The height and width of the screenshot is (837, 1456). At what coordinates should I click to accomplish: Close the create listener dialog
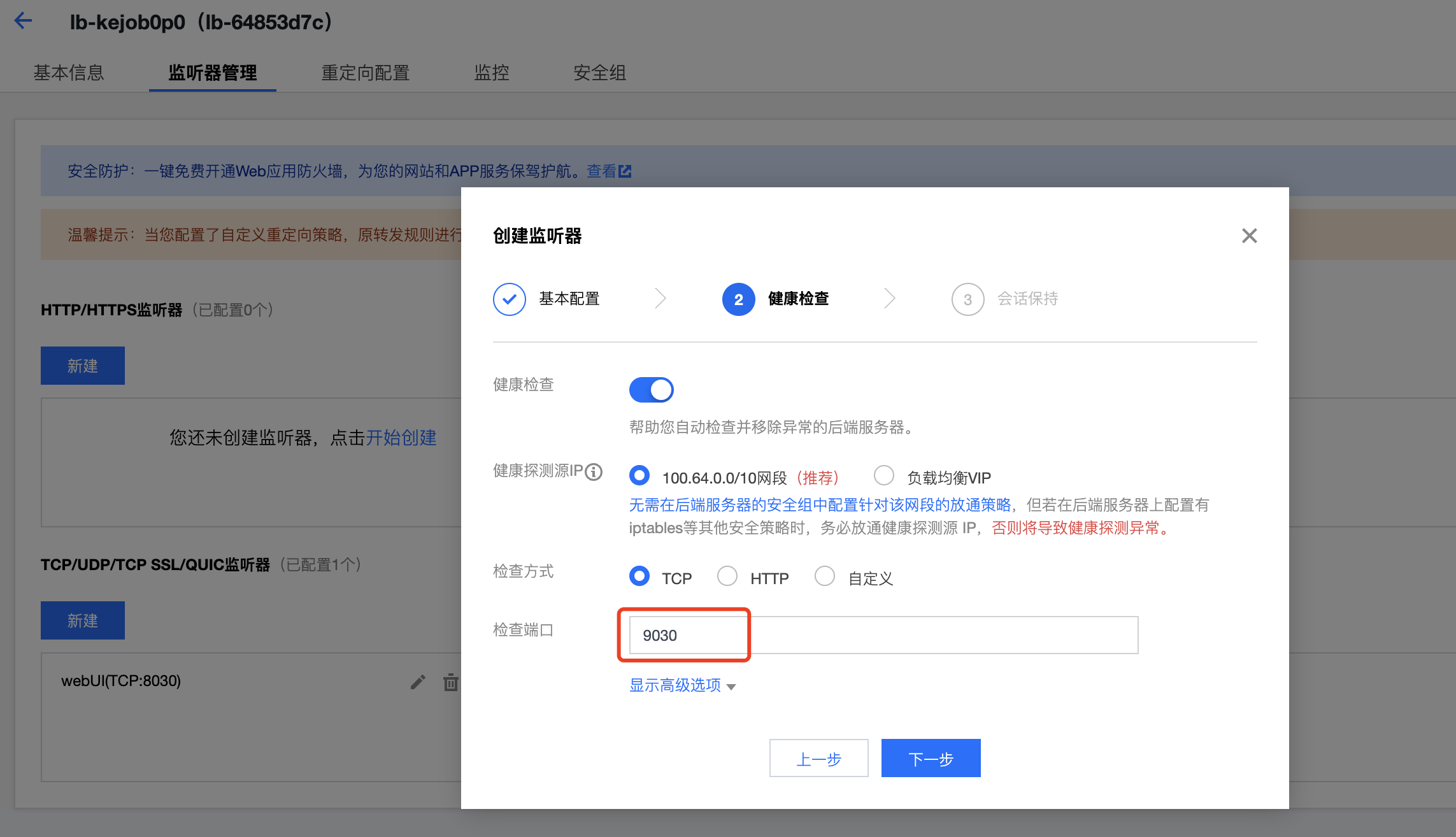[x=1249, y=236]
